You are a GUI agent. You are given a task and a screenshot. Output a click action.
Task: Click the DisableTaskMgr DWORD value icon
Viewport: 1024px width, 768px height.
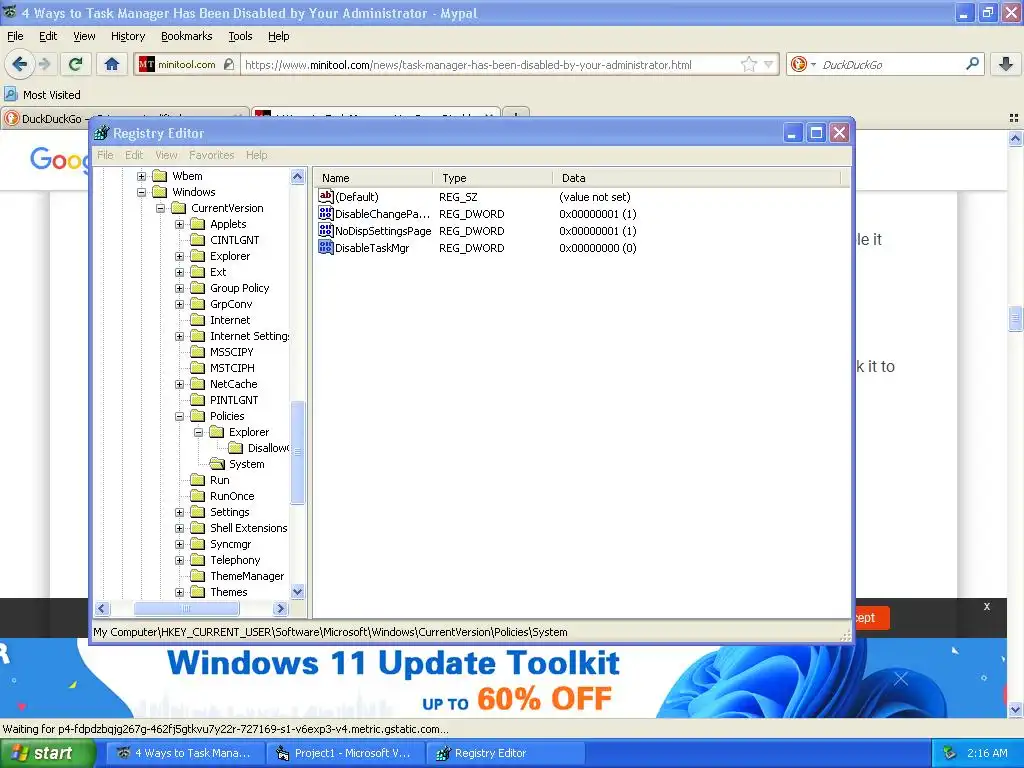(x=325, y=248)
